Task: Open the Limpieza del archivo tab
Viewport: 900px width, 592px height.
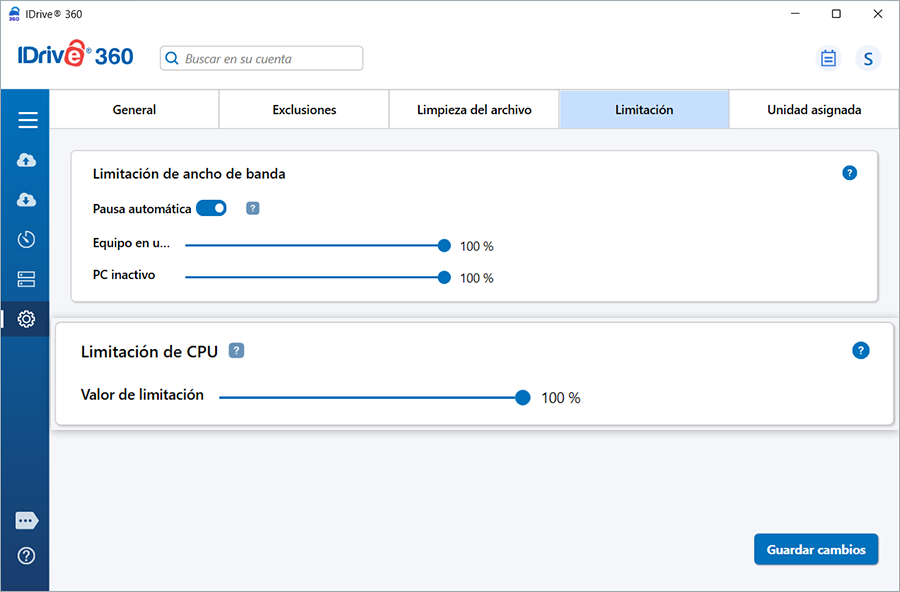Action: point(474,110)
